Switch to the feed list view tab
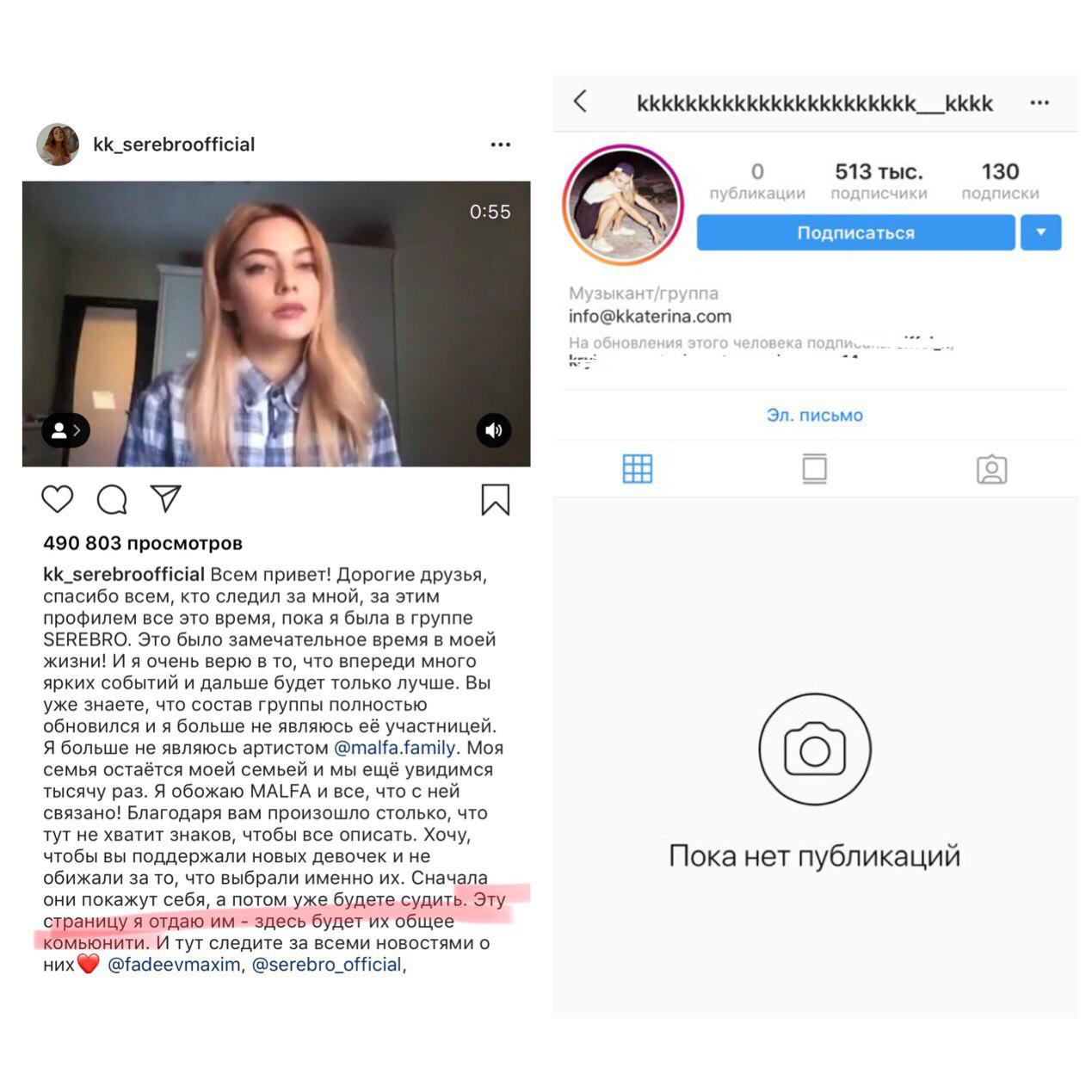This screenshot has height=1092, width=1092. (x=814, y=469)
